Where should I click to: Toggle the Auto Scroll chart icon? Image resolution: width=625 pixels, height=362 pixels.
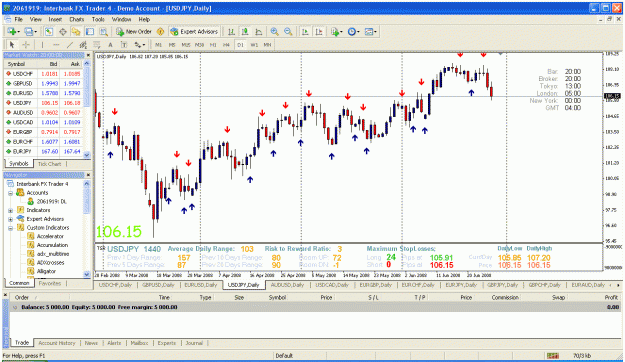tap(305, 31)
